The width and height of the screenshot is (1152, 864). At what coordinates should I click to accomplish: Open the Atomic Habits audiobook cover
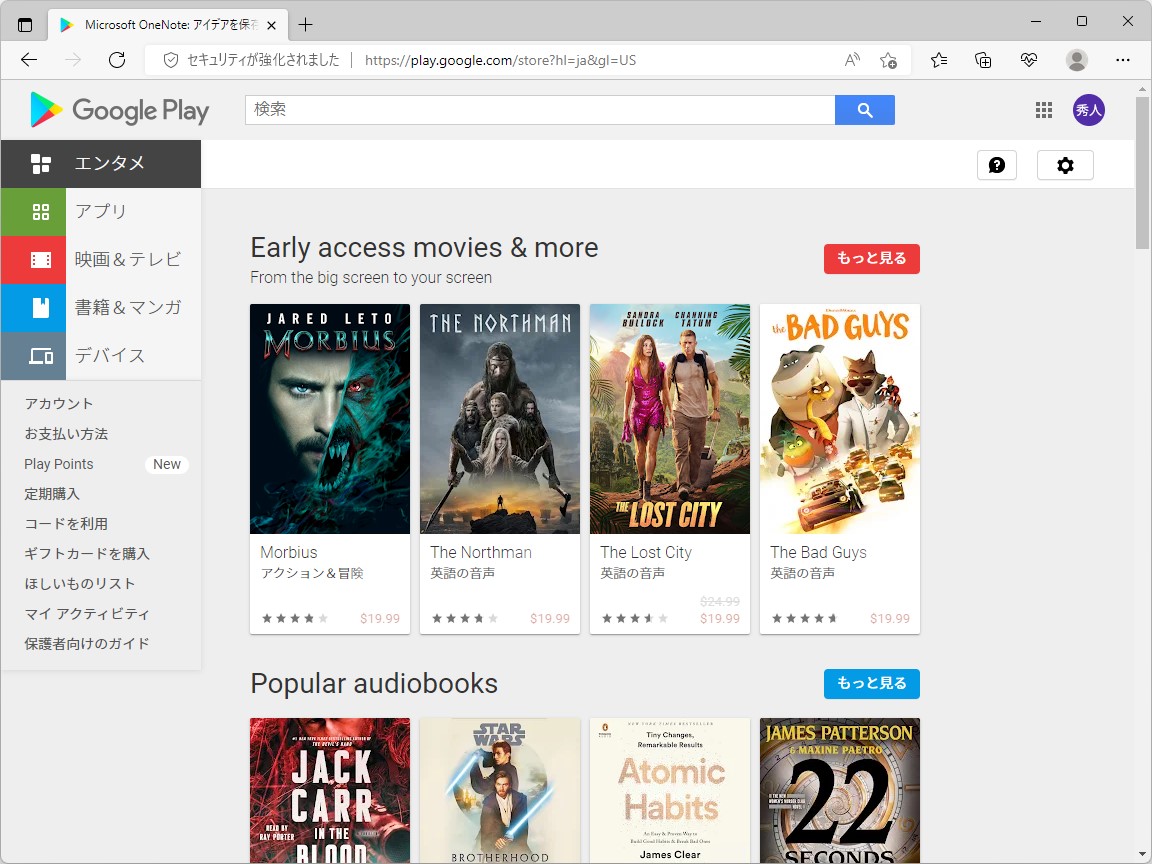670,791
